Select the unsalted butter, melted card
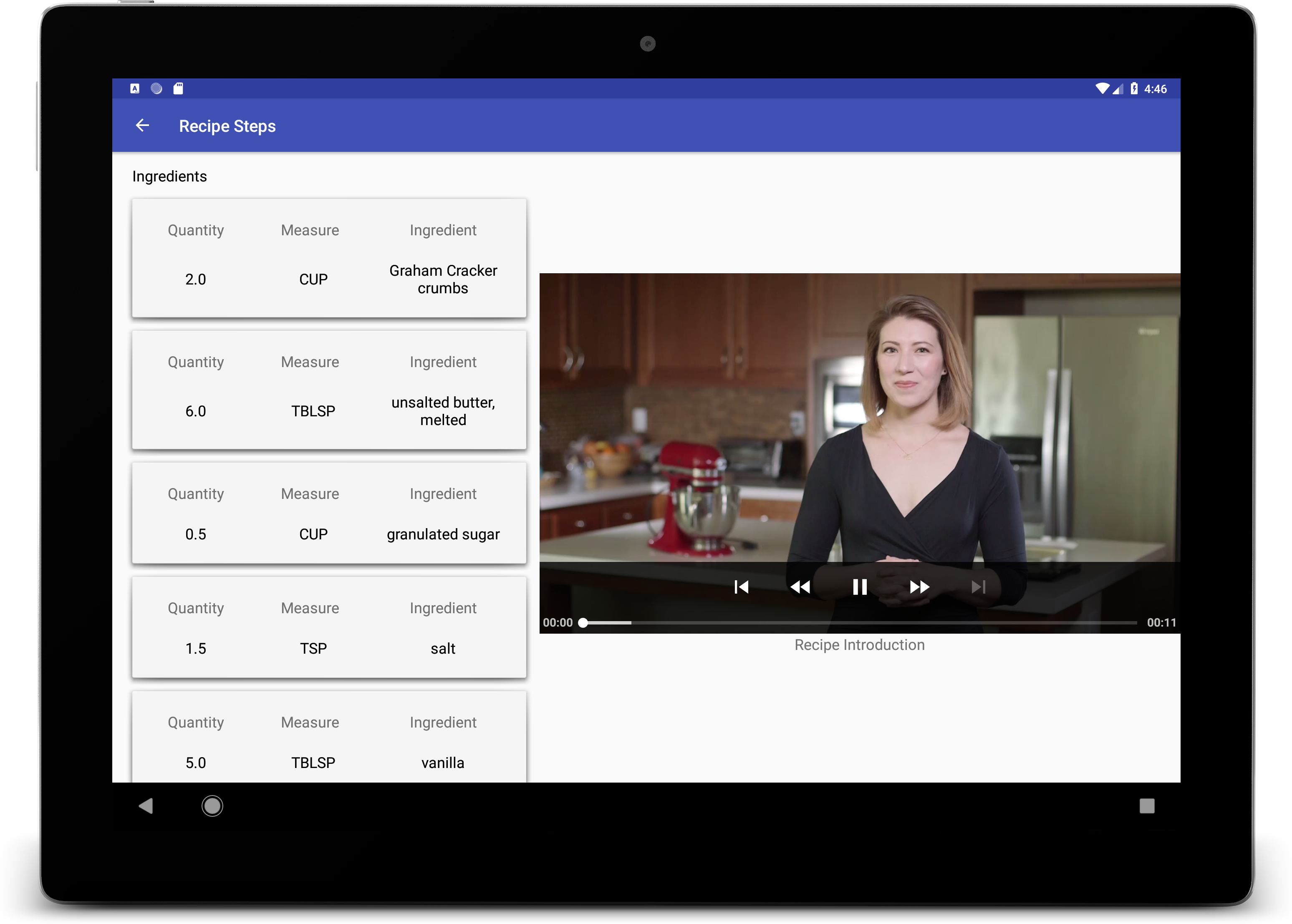 coord(329,390)
